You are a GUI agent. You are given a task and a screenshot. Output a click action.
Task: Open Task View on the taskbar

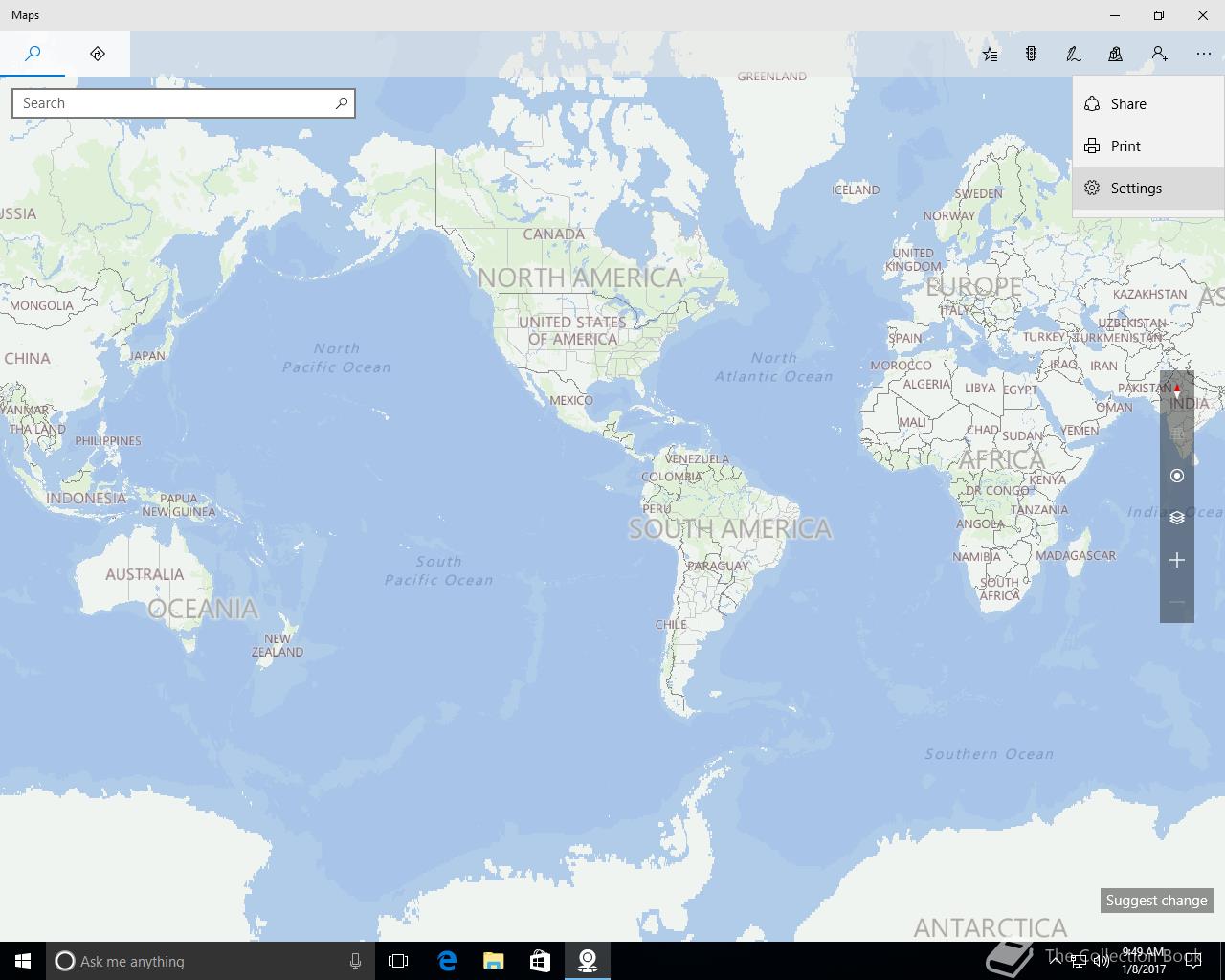click(x=398, y=961)
